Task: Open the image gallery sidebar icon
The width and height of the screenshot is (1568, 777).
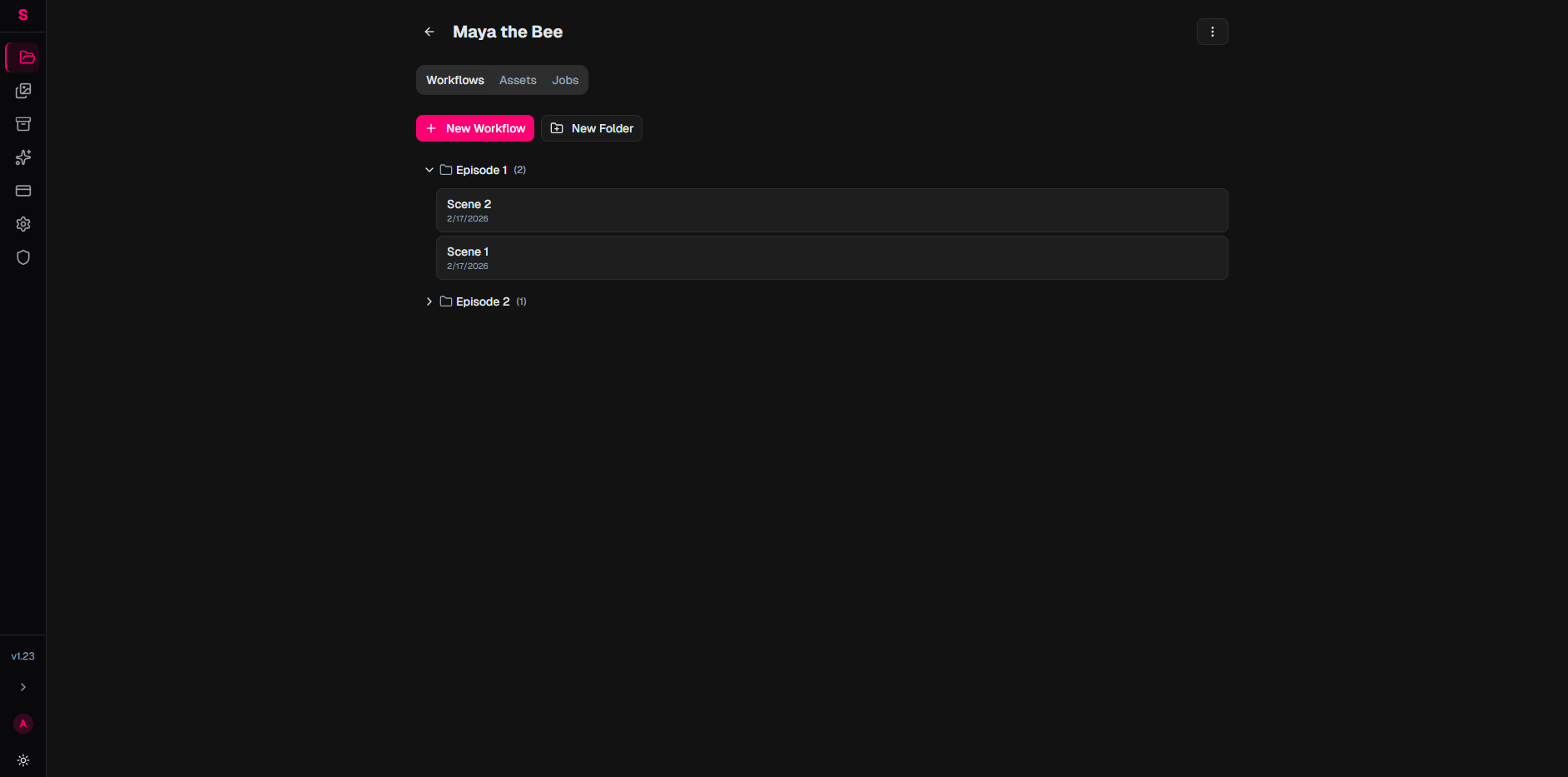Action: [x=23, y=91]
